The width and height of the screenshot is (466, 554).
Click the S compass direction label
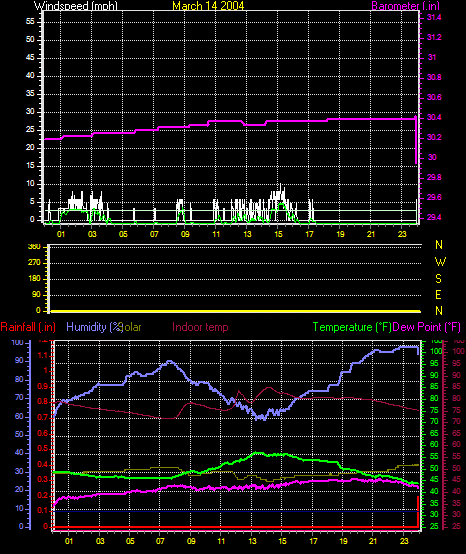tap(438, 278)
